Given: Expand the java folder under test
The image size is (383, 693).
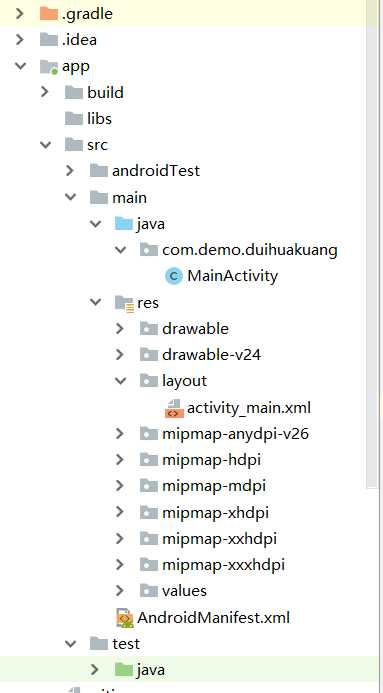Looking at the screenshot, I should click(95, 670).
